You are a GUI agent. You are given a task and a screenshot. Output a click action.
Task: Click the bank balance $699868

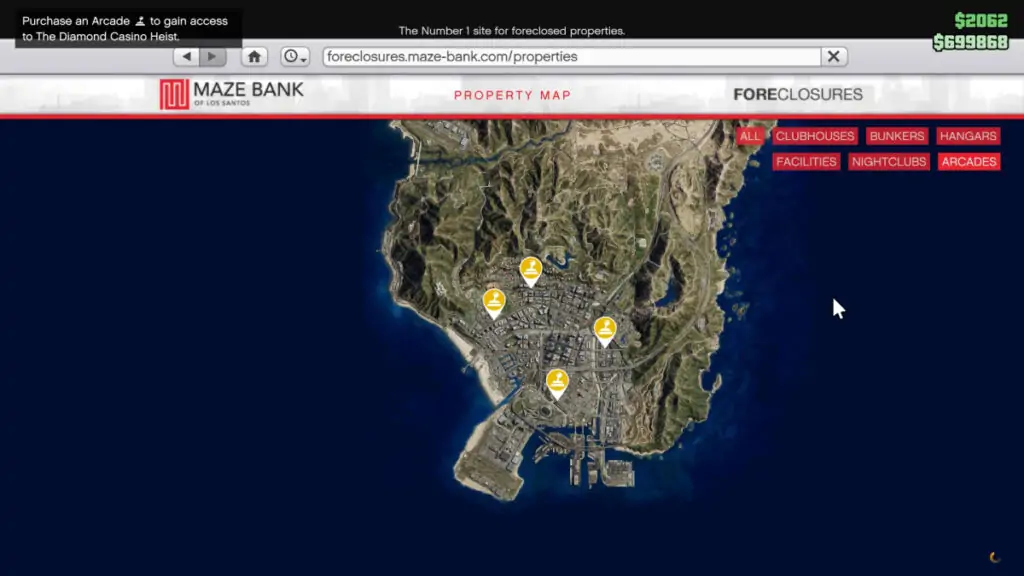pyautogui.click(x=970, y=42)
